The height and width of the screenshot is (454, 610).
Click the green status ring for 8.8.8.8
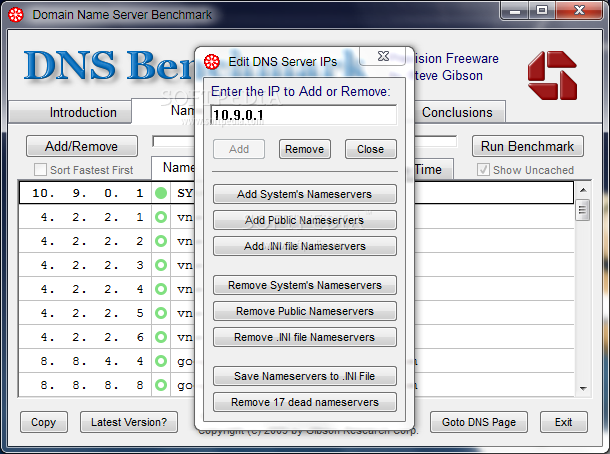click(x=161, y=385)
